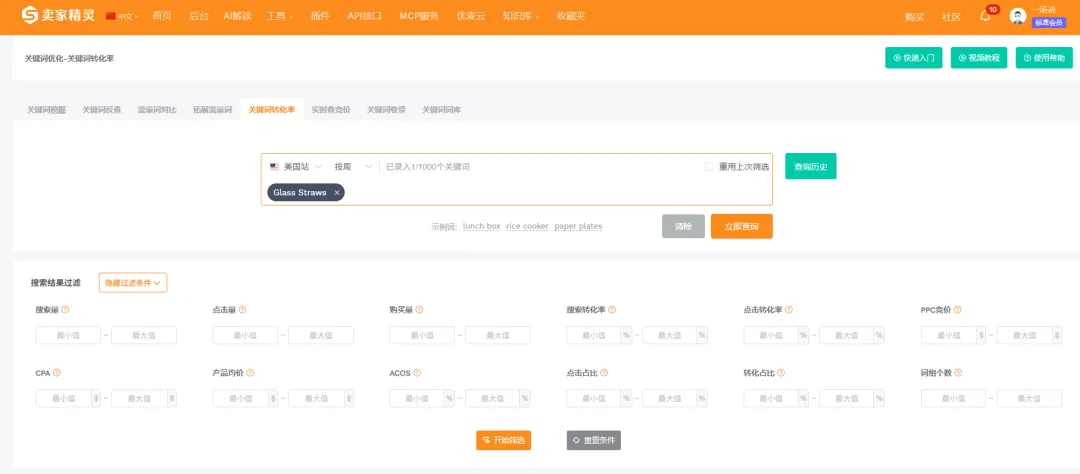
Task: Click the 视频教程 button
Action: pos(979,58)
